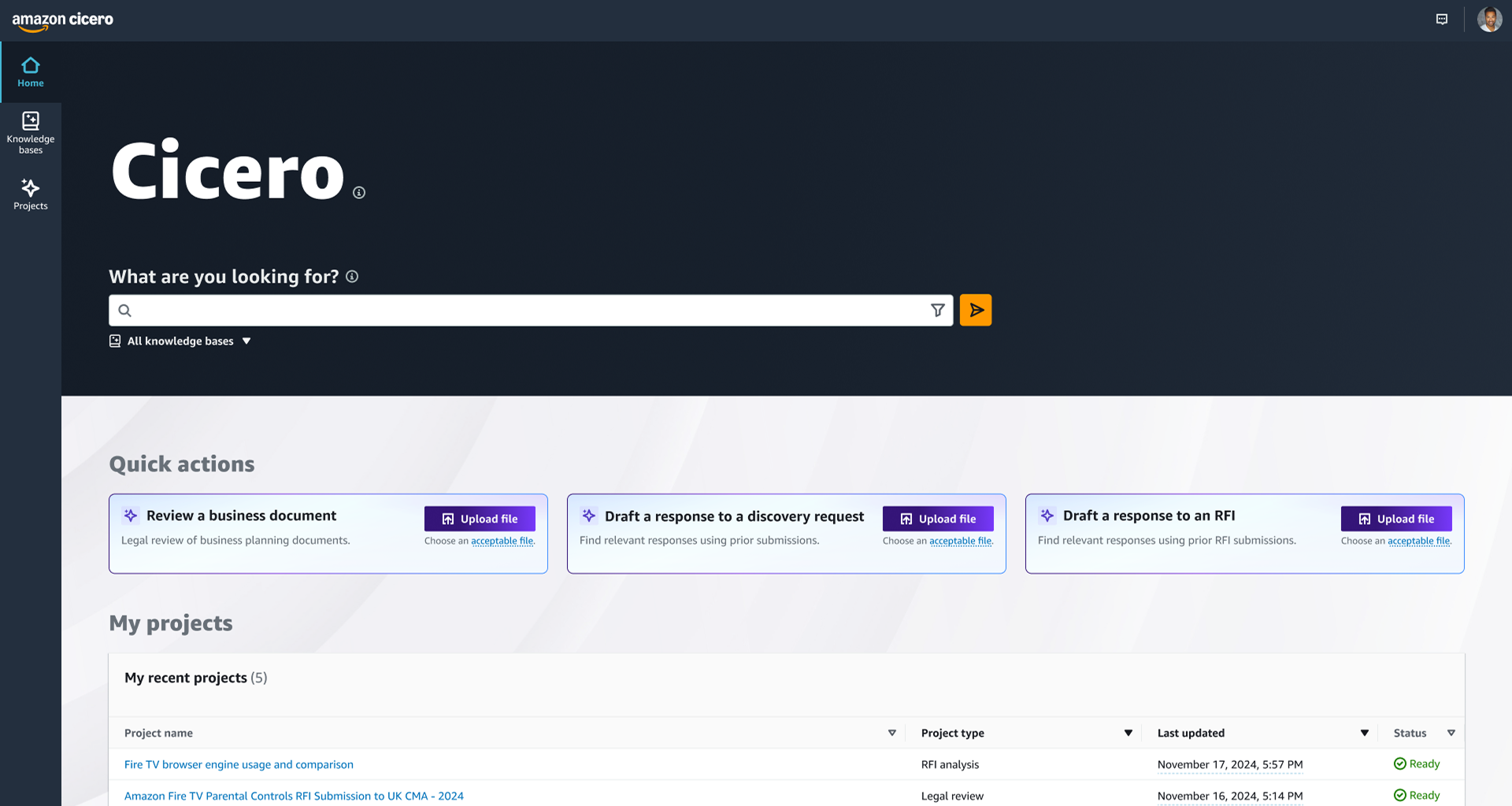
Task: Click the 'My recent projects (5)' heading
Action: tap(195, 678)
